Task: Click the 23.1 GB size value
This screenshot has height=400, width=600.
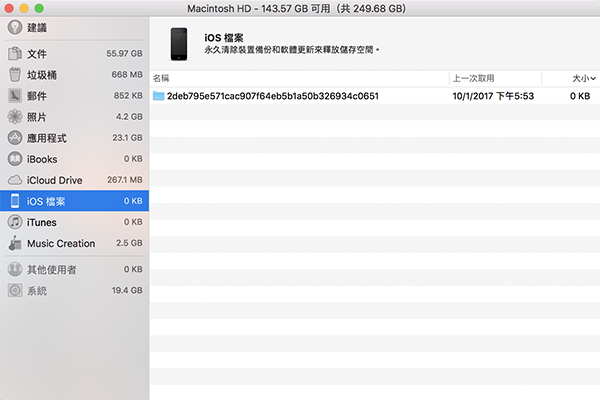Action: click(127, 137)
